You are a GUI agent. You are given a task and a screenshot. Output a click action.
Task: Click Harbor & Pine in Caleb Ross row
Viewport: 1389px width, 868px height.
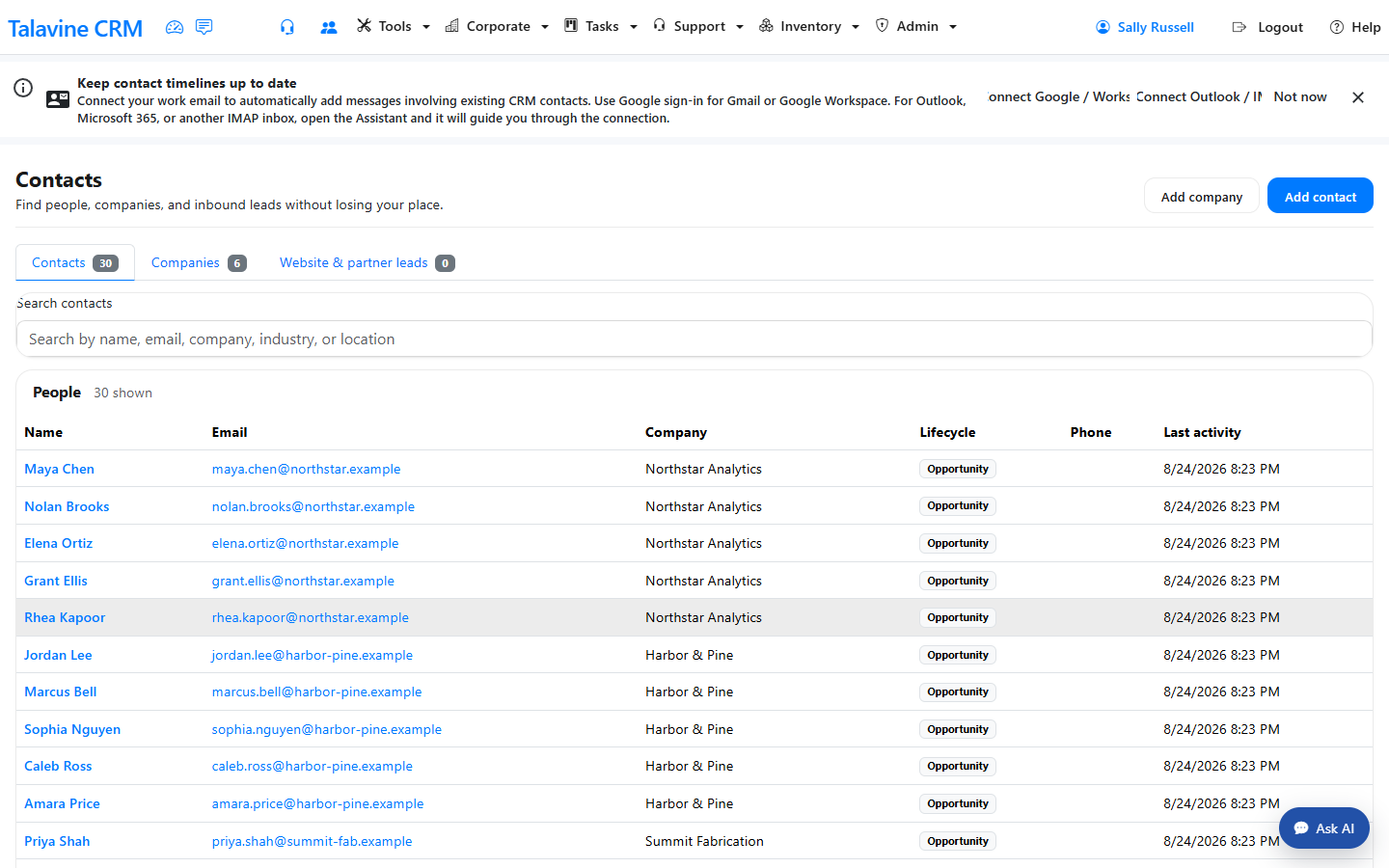click(689, 766)
